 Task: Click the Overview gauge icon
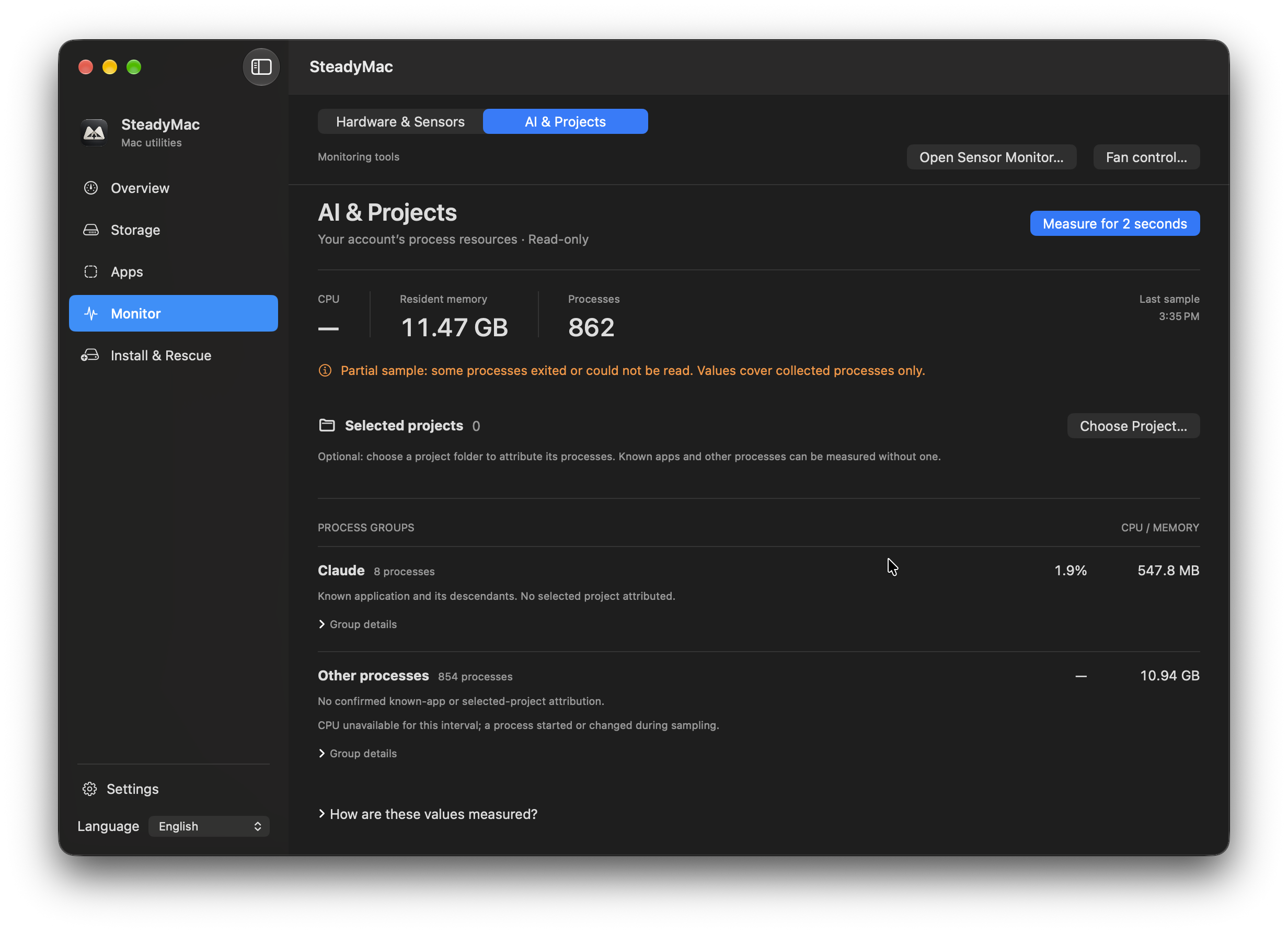coord(91,188)
